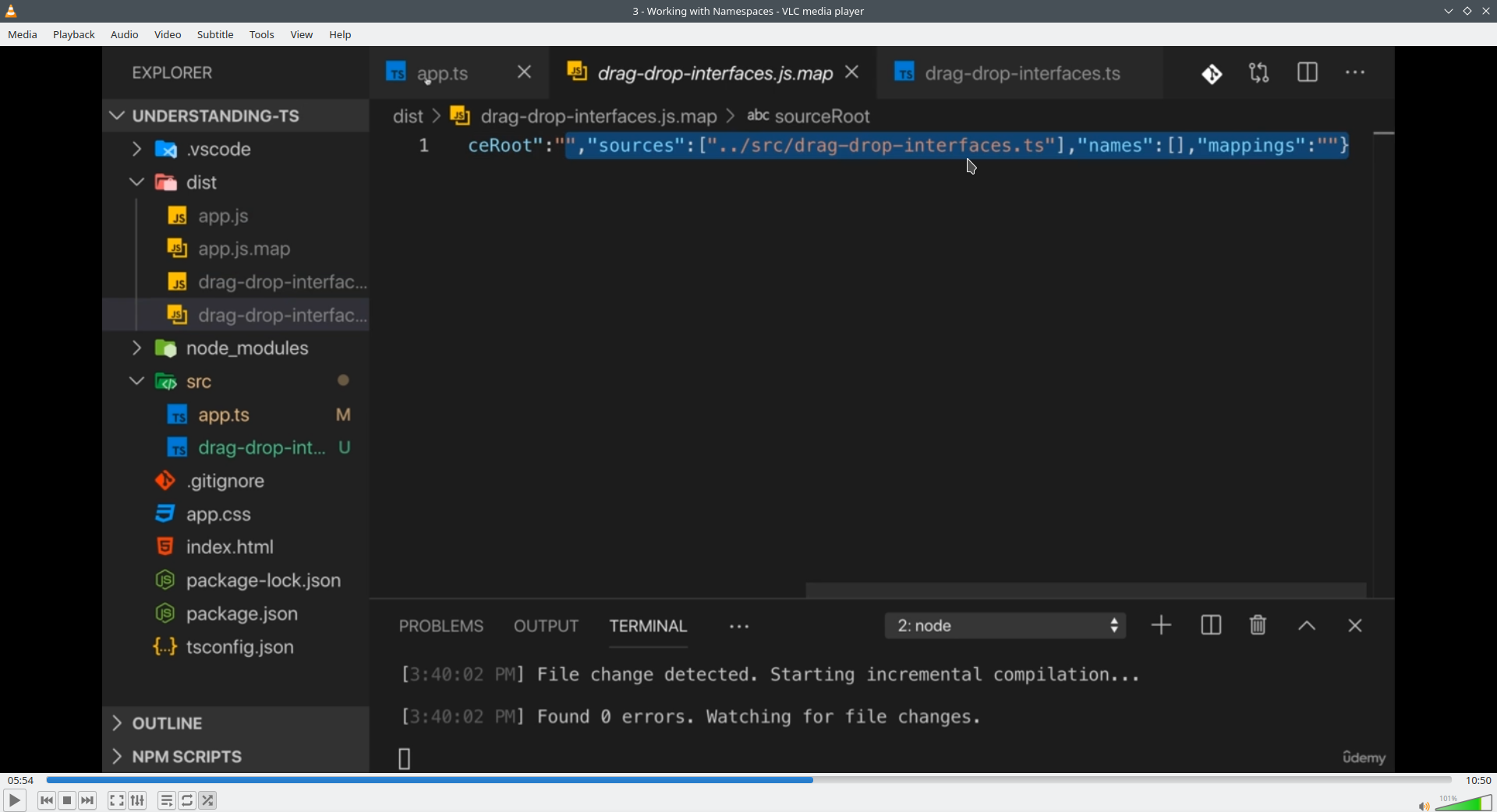Open the Audio menu
Screen dimensions: 1497x812
click(125, 34)
